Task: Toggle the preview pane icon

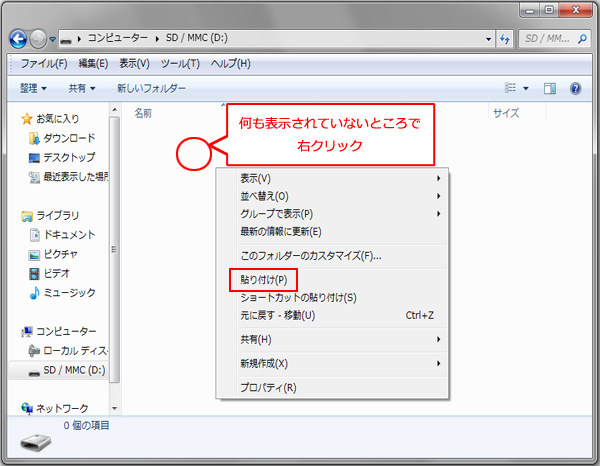Action: tap(549, 88)
